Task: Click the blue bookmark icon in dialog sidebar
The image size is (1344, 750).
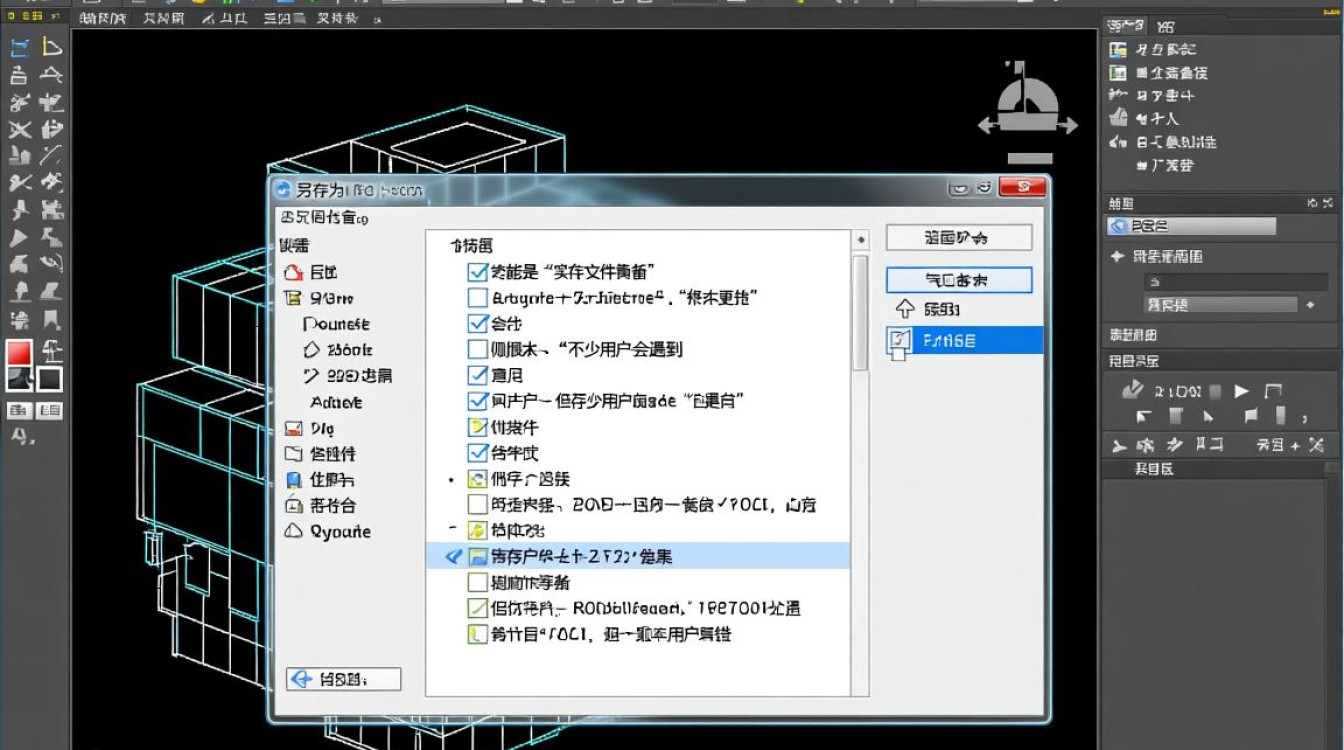Action: [293, 480]
